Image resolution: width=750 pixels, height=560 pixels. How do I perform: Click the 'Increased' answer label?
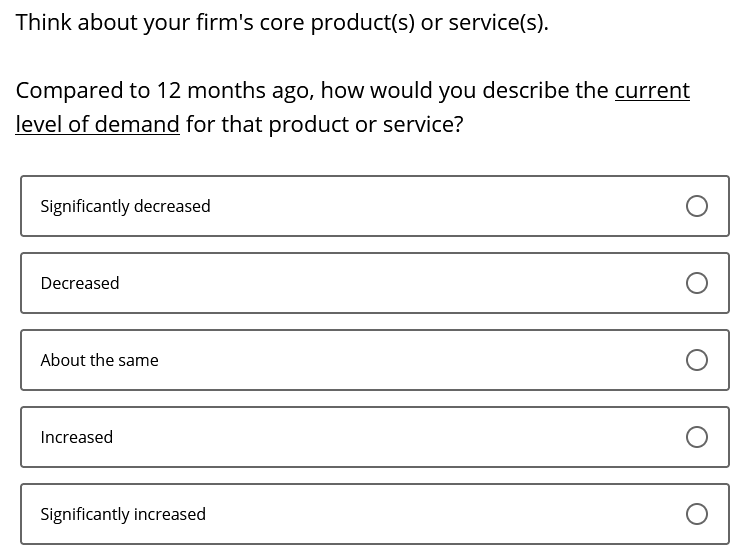coord(77,437)
